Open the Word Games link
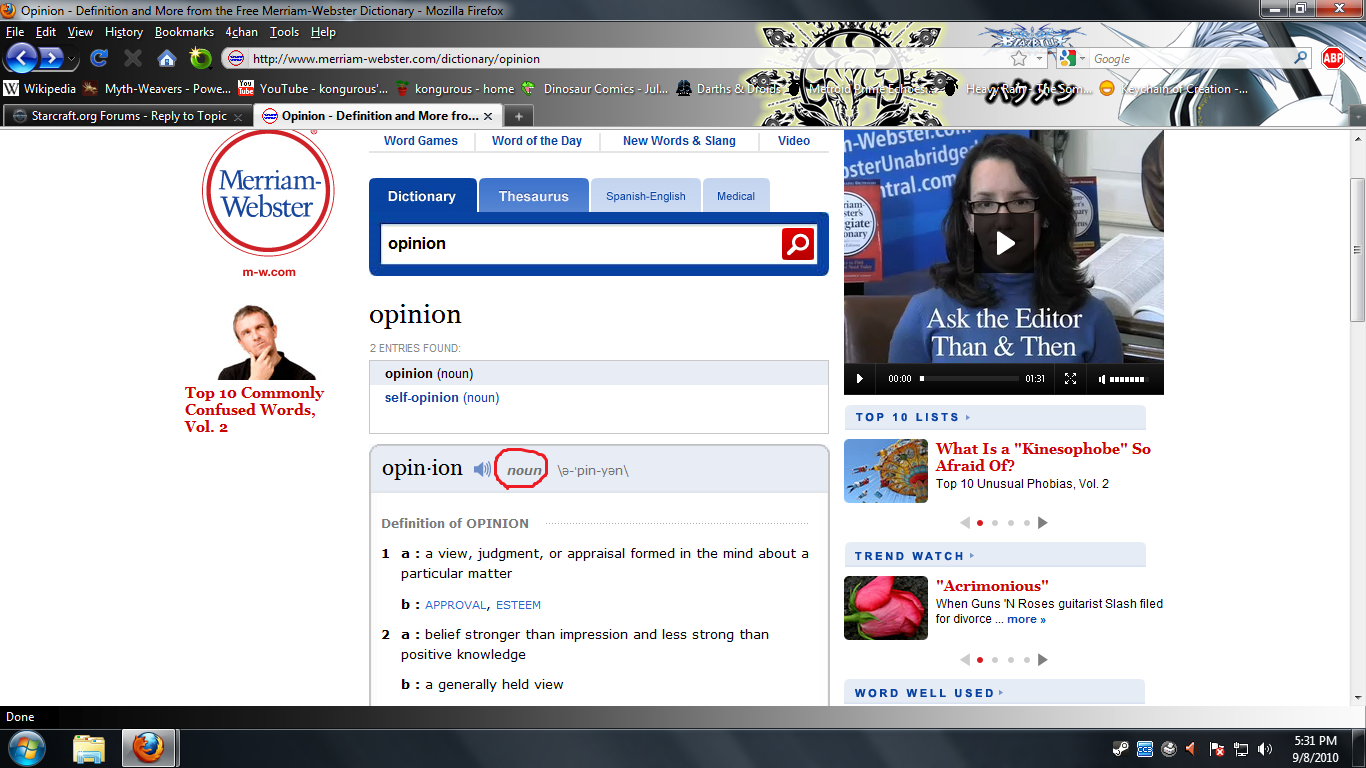Image resolution: width=1366 pixels, height=768 pixels. 421,141
